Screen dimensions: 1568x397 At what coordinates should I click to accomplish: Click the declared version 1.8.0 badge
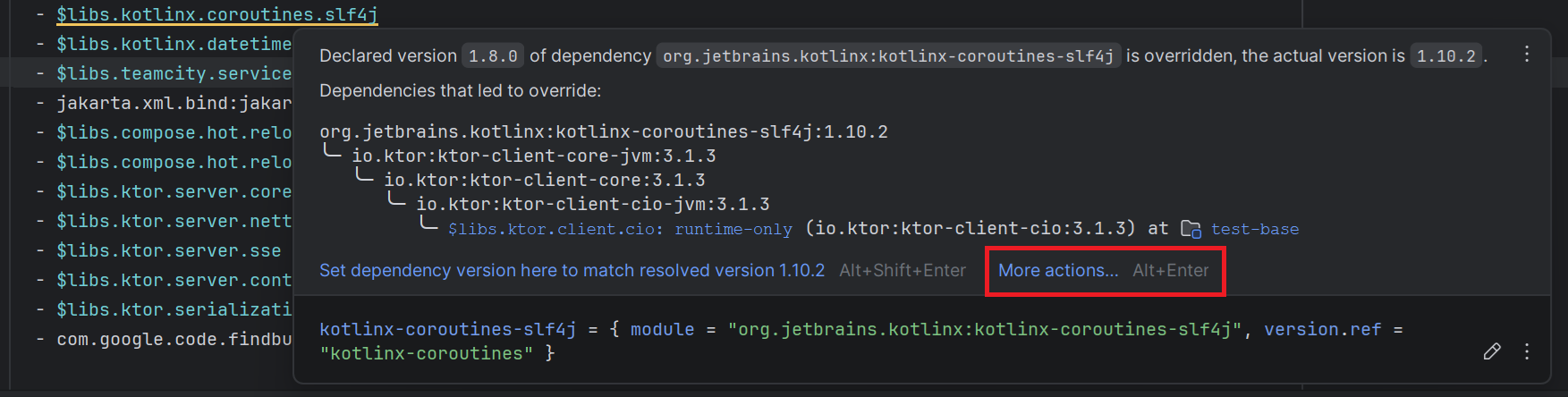pyautogui.click(x=493, y=55)
